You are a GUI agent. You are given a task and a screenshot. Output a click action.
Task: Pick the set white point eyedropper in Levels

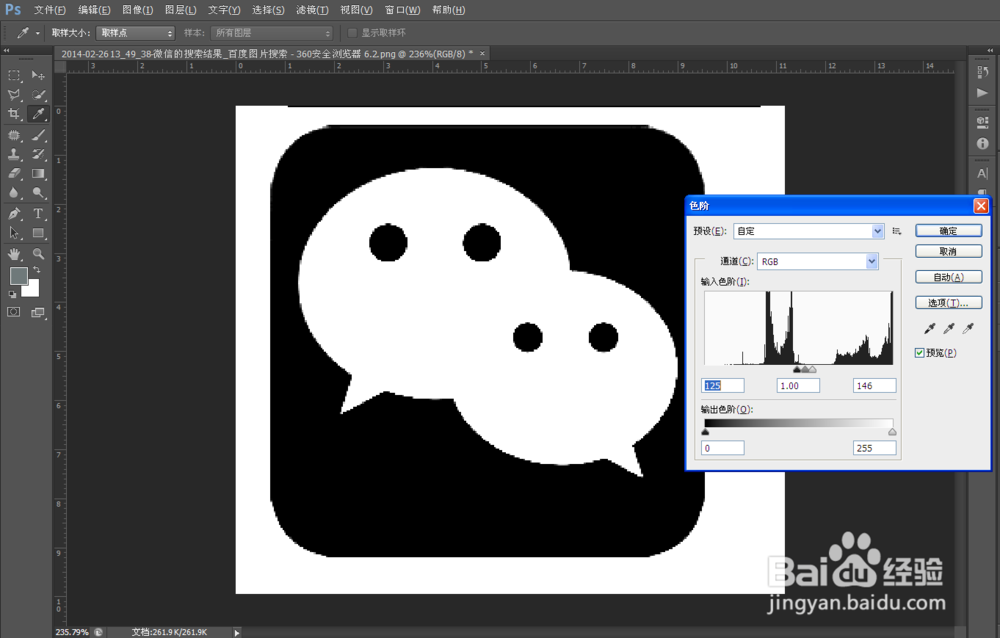[968, 329]
